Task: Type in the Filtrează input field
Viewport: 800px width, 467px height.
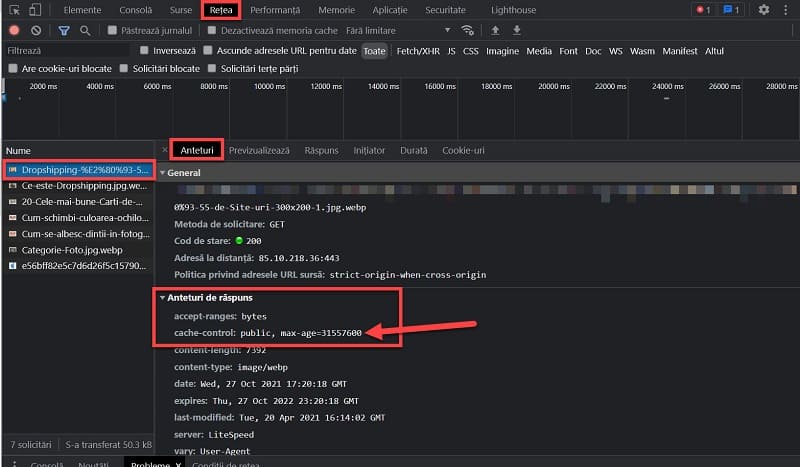Action: [x=65, y=50]
